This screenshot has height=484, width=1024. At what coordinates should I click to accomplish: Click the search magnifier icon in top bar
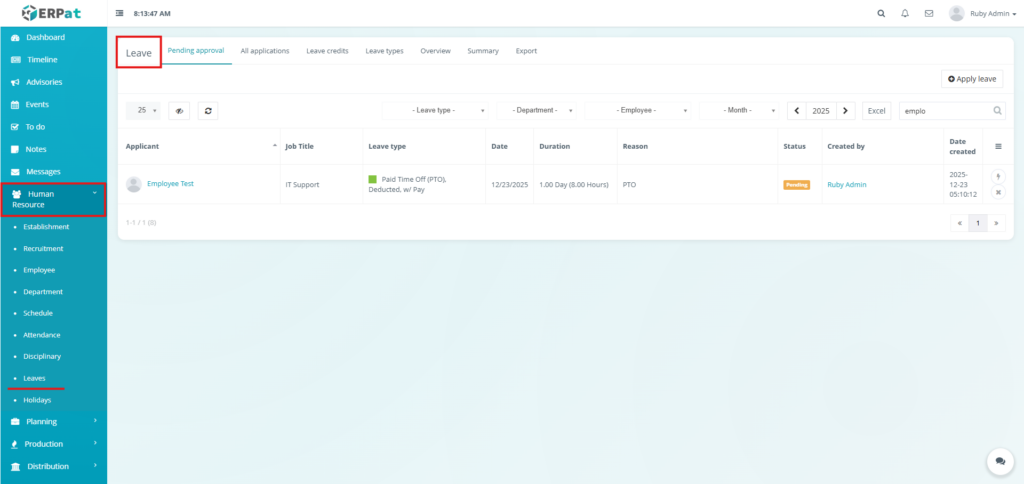pos(881,14)
